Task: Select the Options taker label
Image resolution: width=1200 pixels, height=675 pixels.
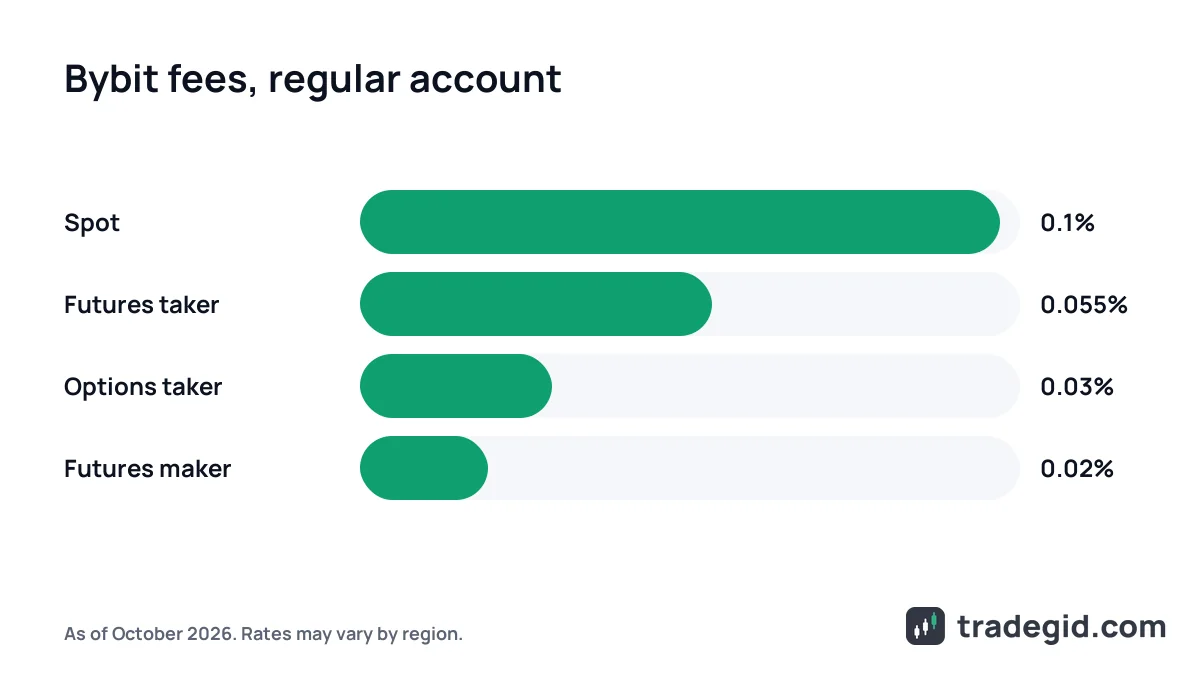Action: click(143, 387)
